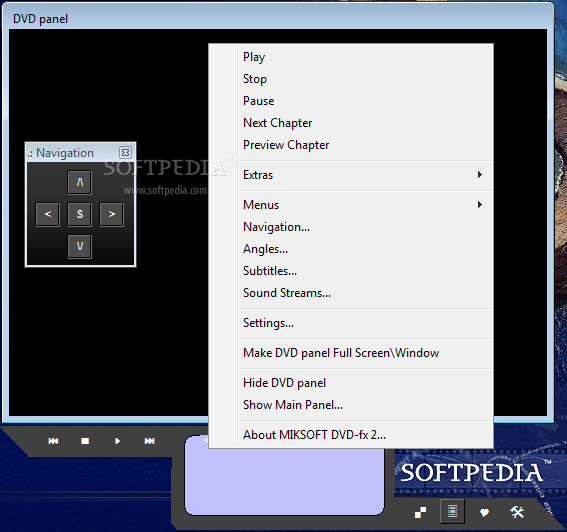Open the tools settings hammer-wrench icon
567x532 pixels.
[x=517, y=512]
